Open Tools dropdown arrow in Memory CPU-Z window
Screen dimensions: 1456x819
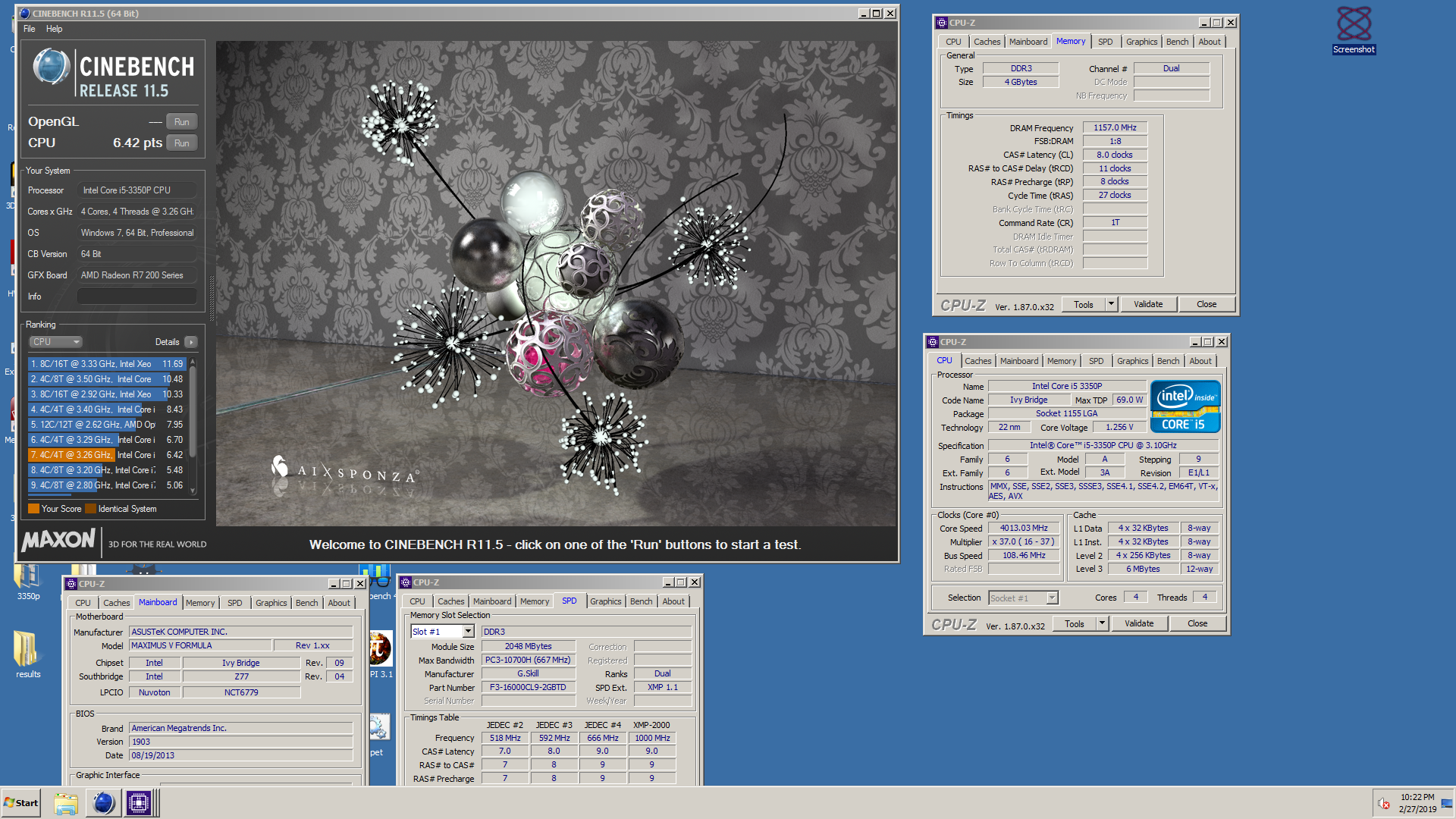point(1111,304)
